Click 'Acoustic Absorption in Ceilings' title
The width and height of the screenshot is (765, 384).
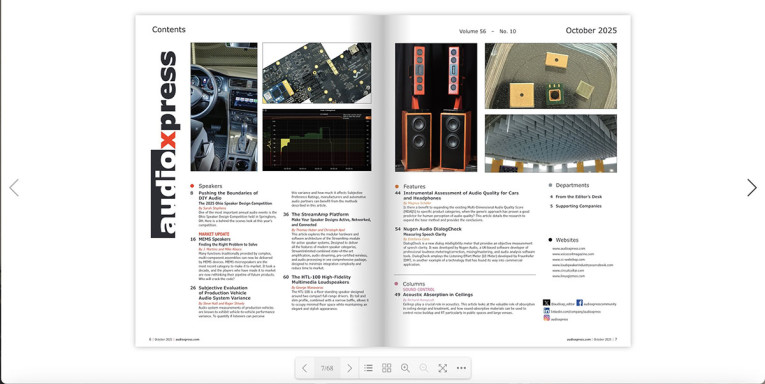(438, 295)
